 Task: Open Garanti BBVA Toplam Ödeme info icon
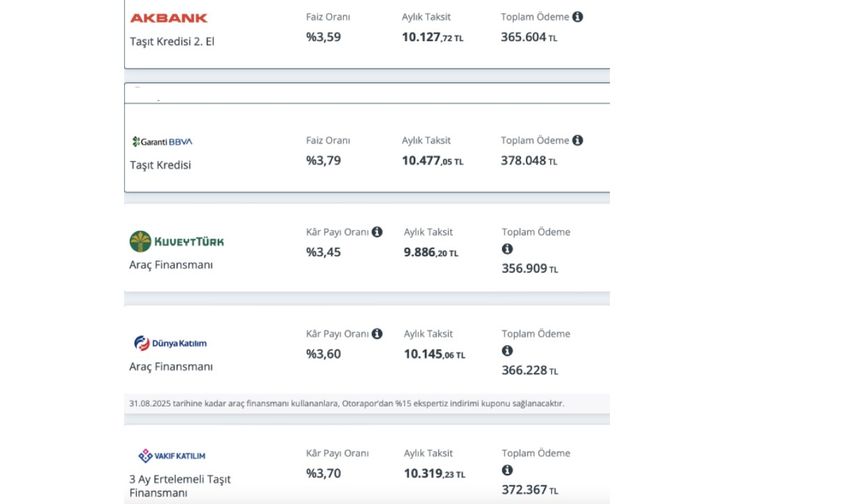tap(578, 140)
